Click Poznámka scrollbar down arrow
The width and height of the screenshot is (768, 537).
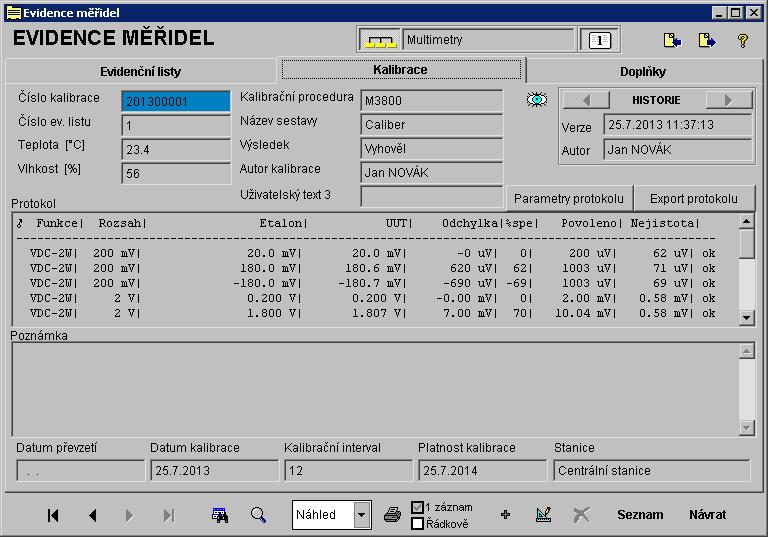[x=746, y=428]
